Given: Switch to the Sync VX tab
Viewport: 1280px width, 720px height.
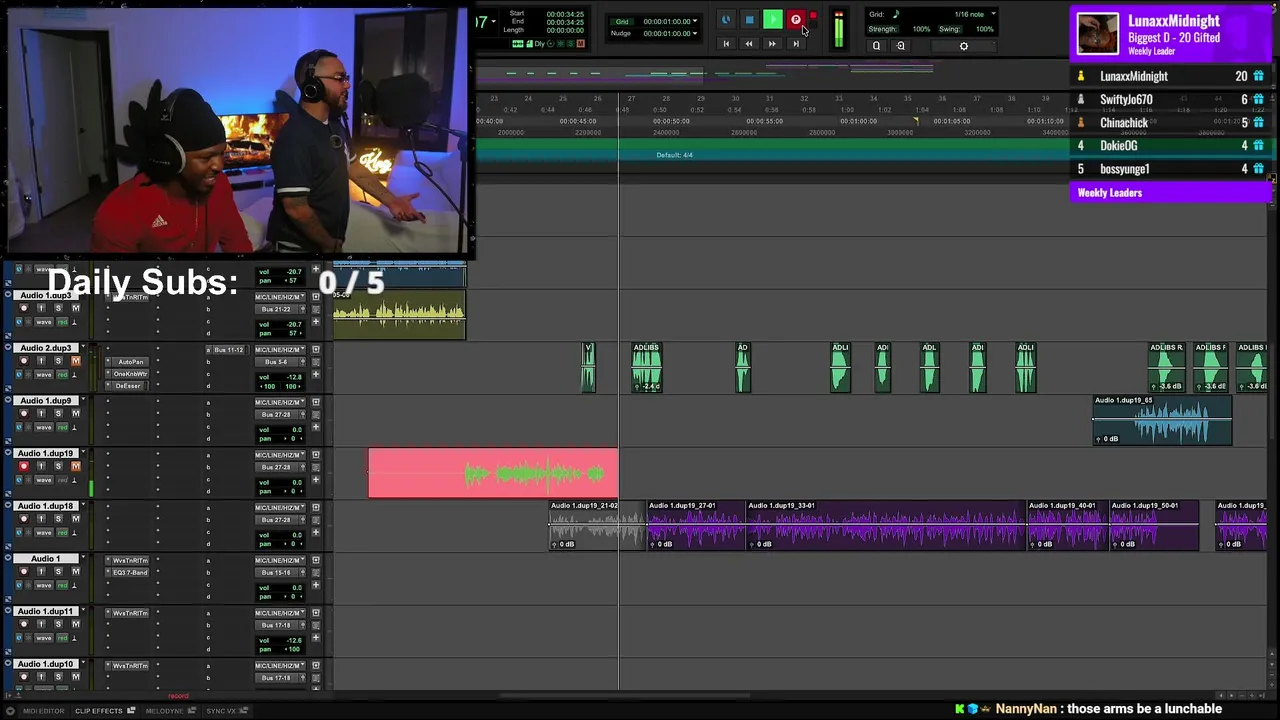Looking at the screenshot, I should click(x=221, y=711).
